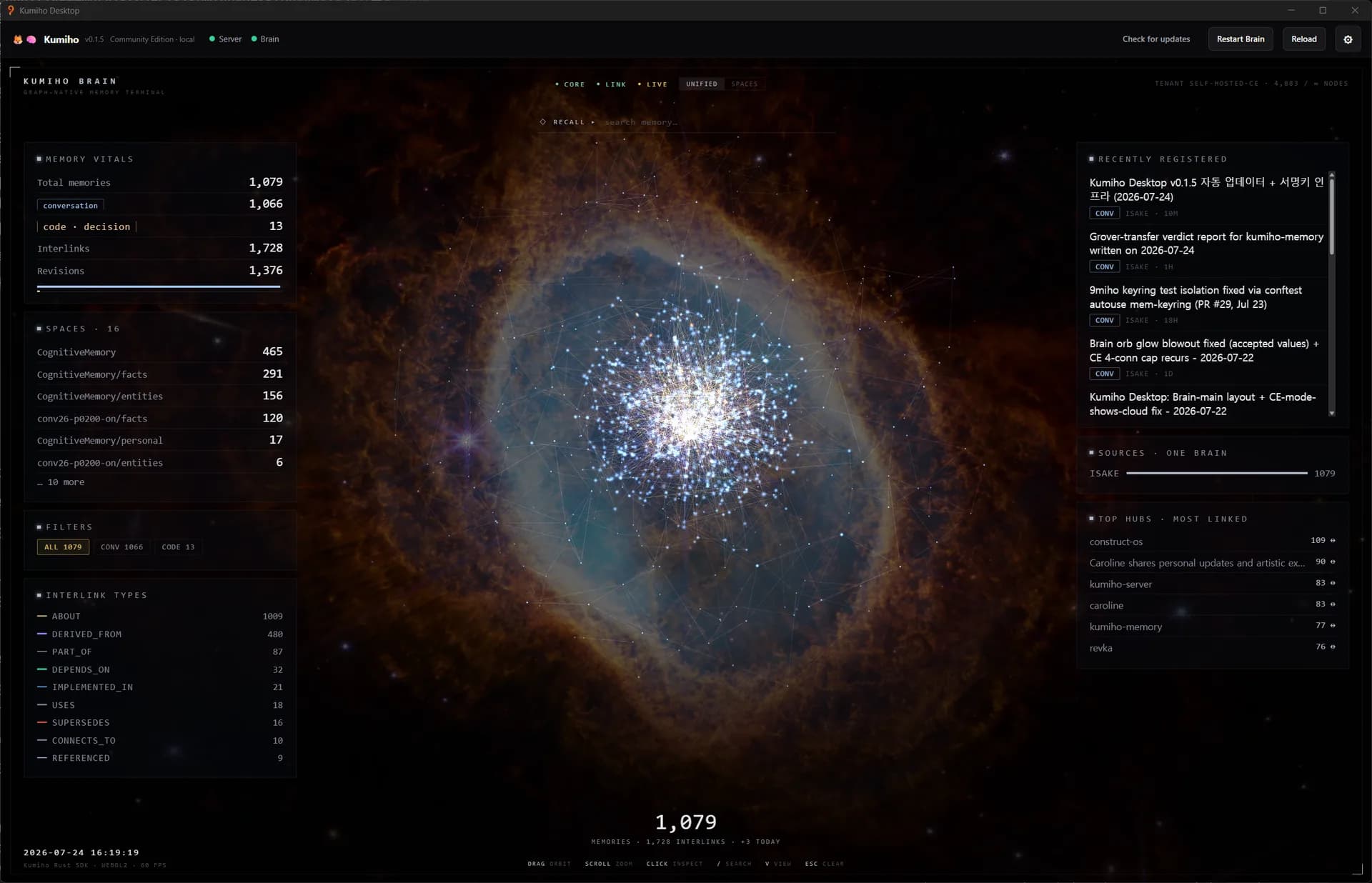Click the pink brain logo icon
1372x883 pixels.
(x=31, y=39)
